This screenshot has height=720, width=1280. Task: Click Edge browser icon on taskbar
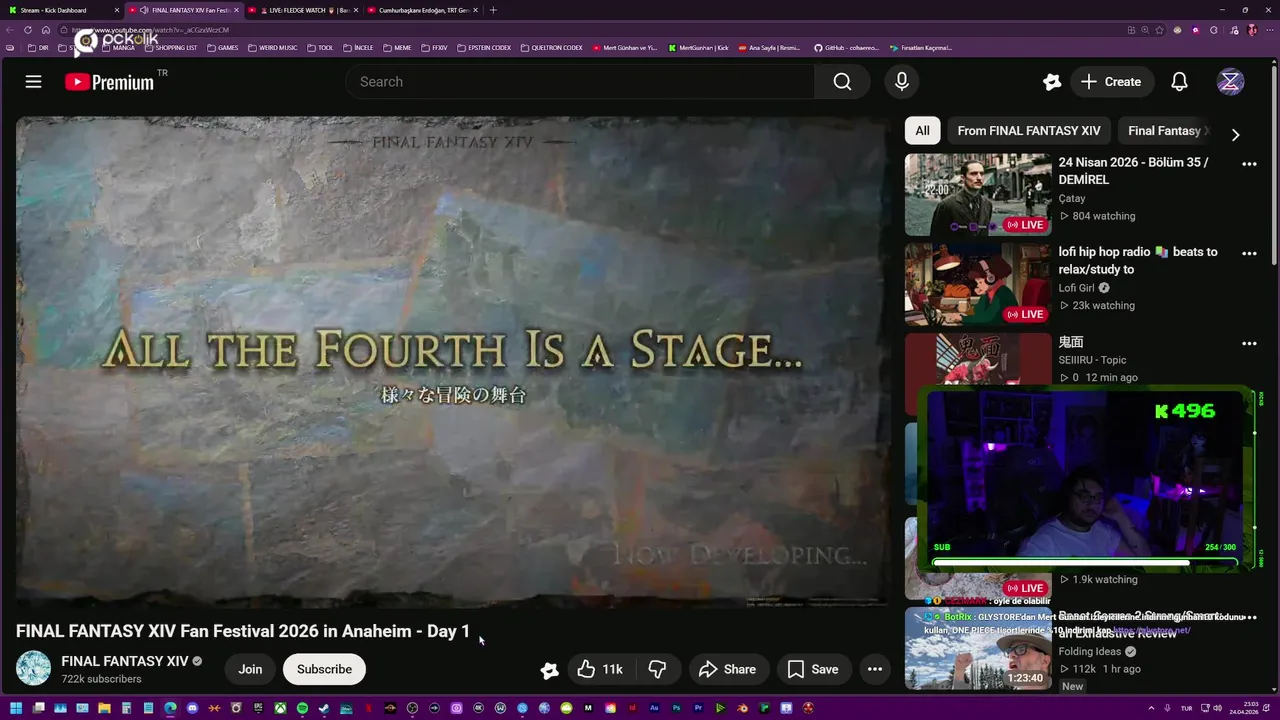pyautogui.click(x=170, y=708)
